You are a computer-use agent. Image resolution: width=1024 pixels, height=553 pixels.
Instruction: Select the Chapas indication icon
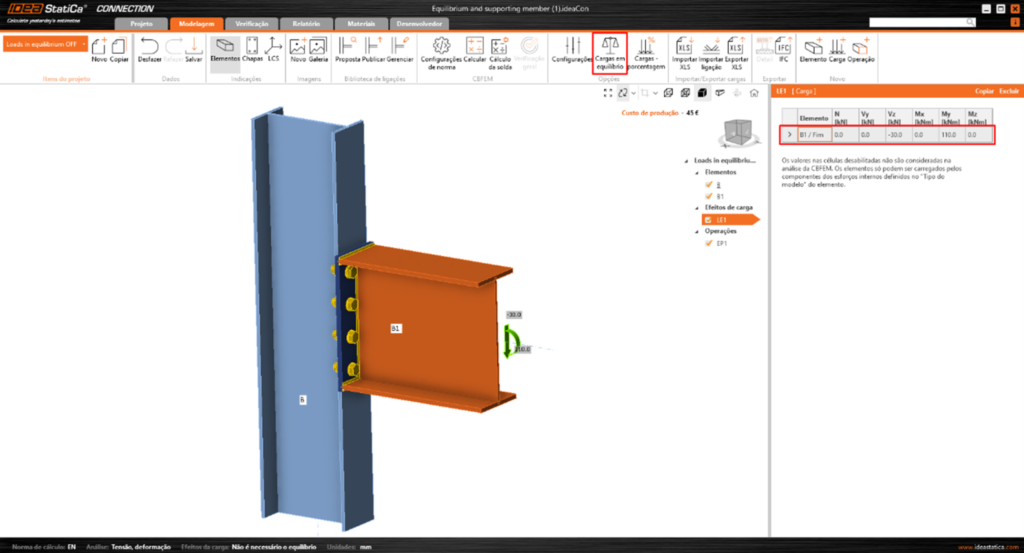point(252,46)
